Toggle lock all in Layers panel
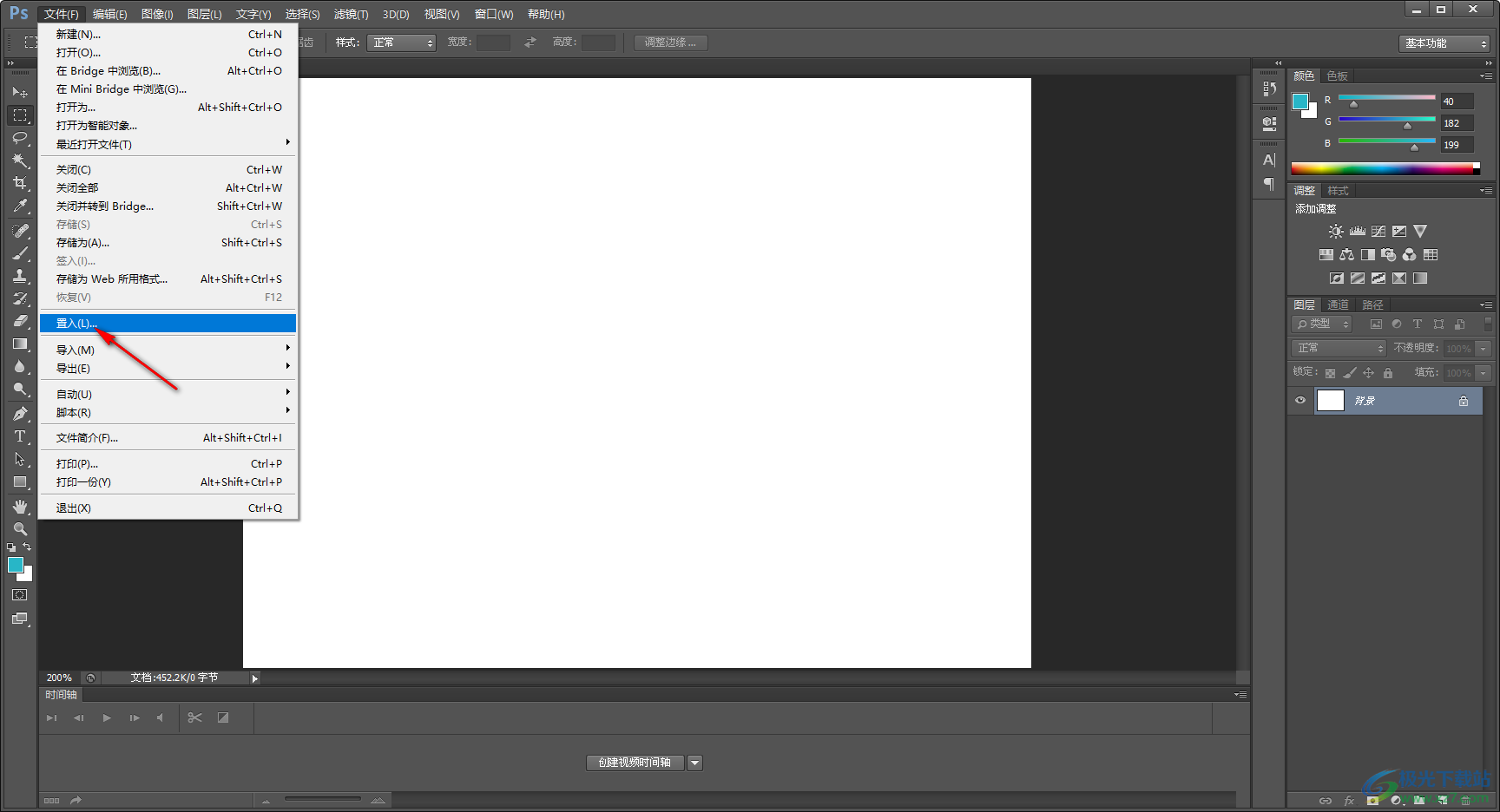 1387,373
